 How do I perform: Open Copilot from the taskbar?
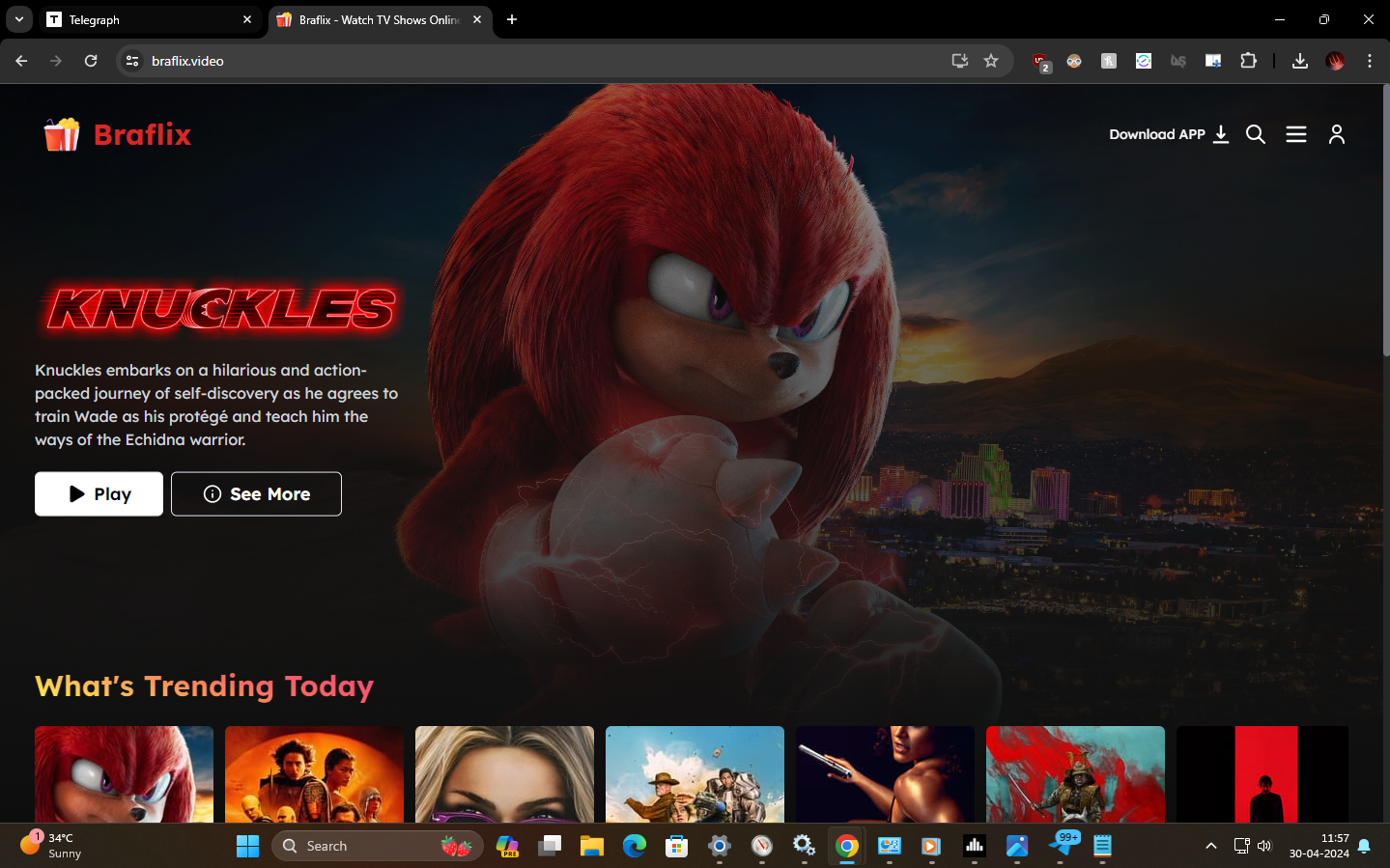507,846
